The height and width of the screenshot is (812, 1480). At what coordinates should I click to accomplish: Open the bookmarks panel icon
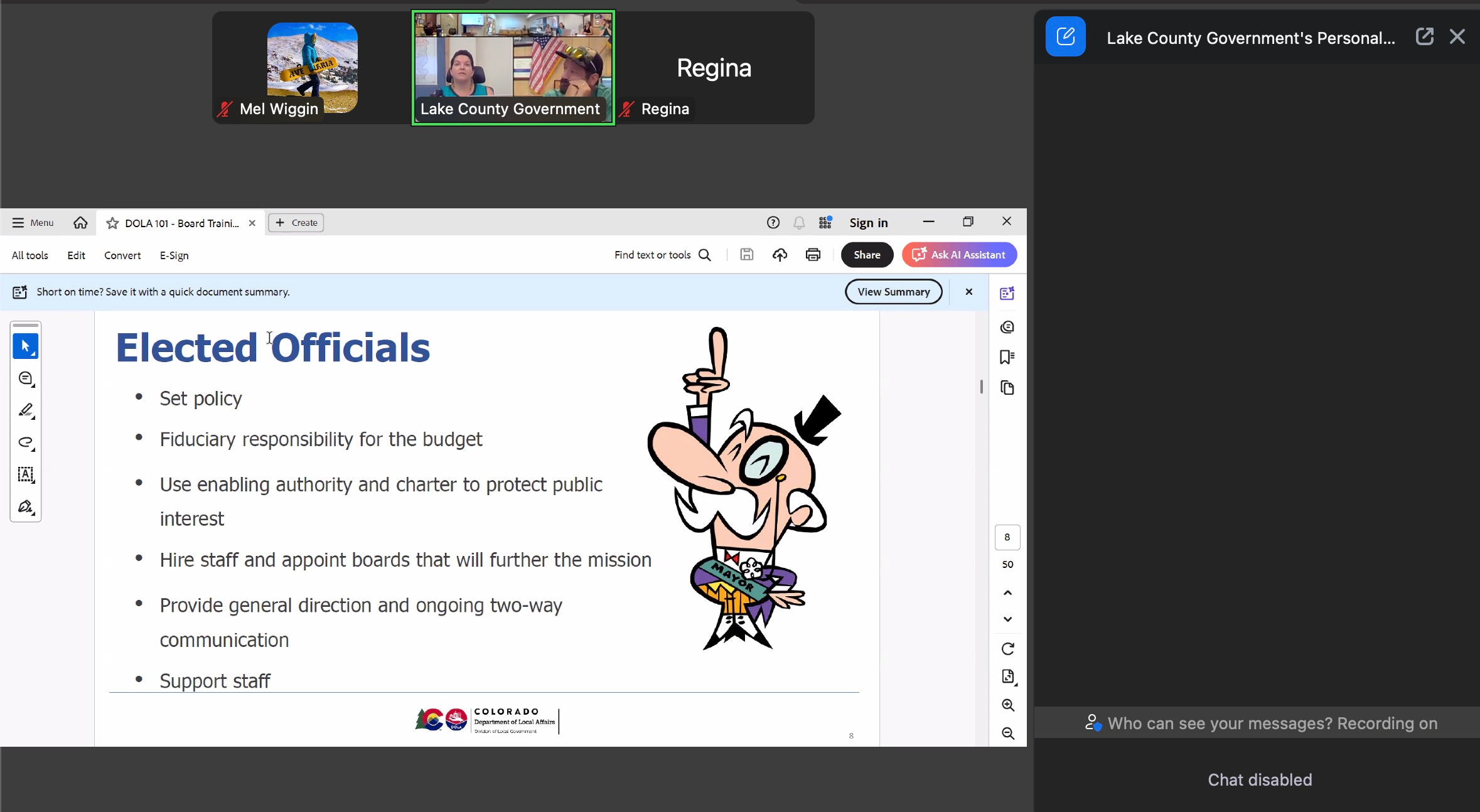tap(1007, 357)
